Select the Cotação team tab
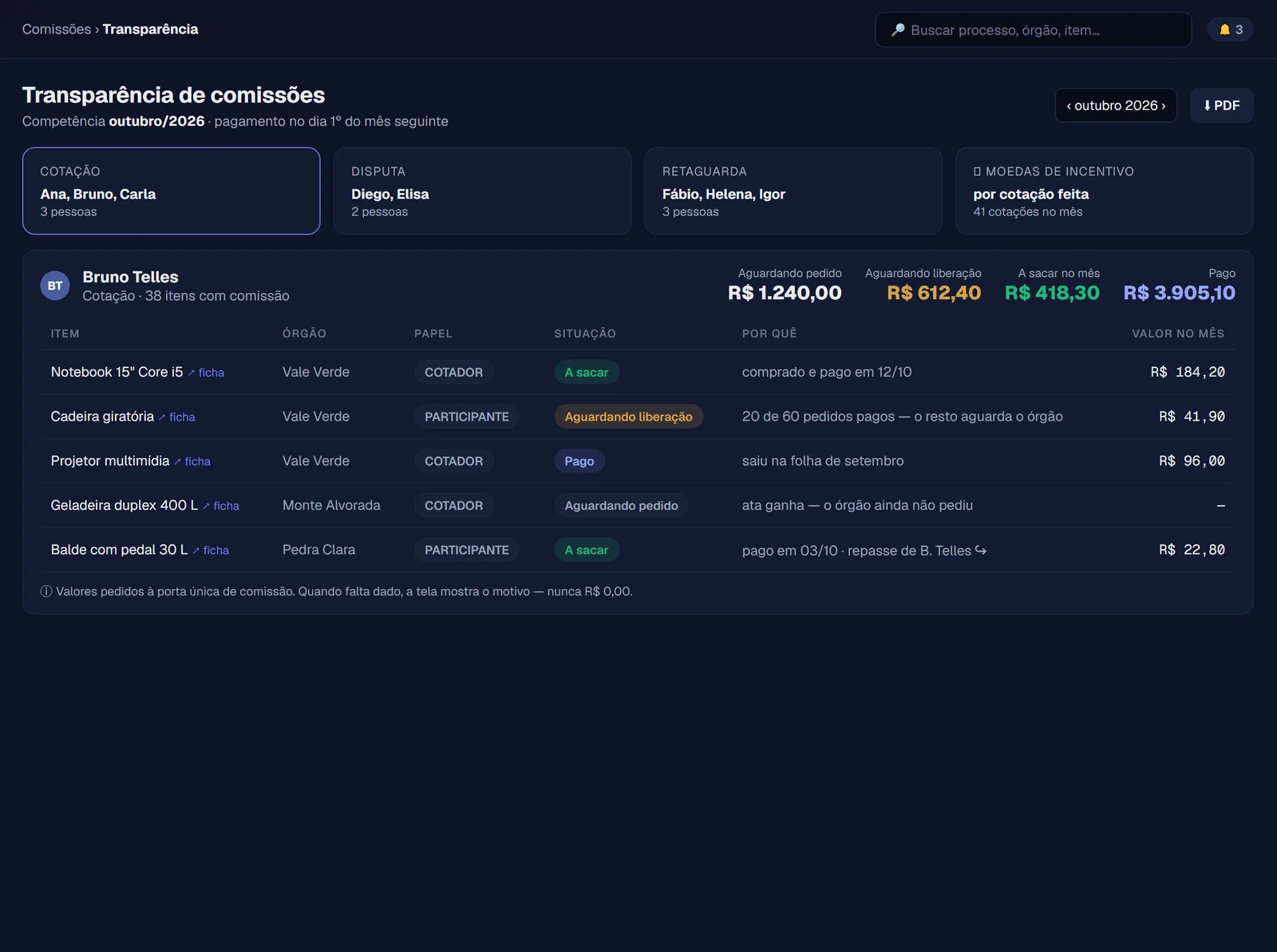 point(172,191)
